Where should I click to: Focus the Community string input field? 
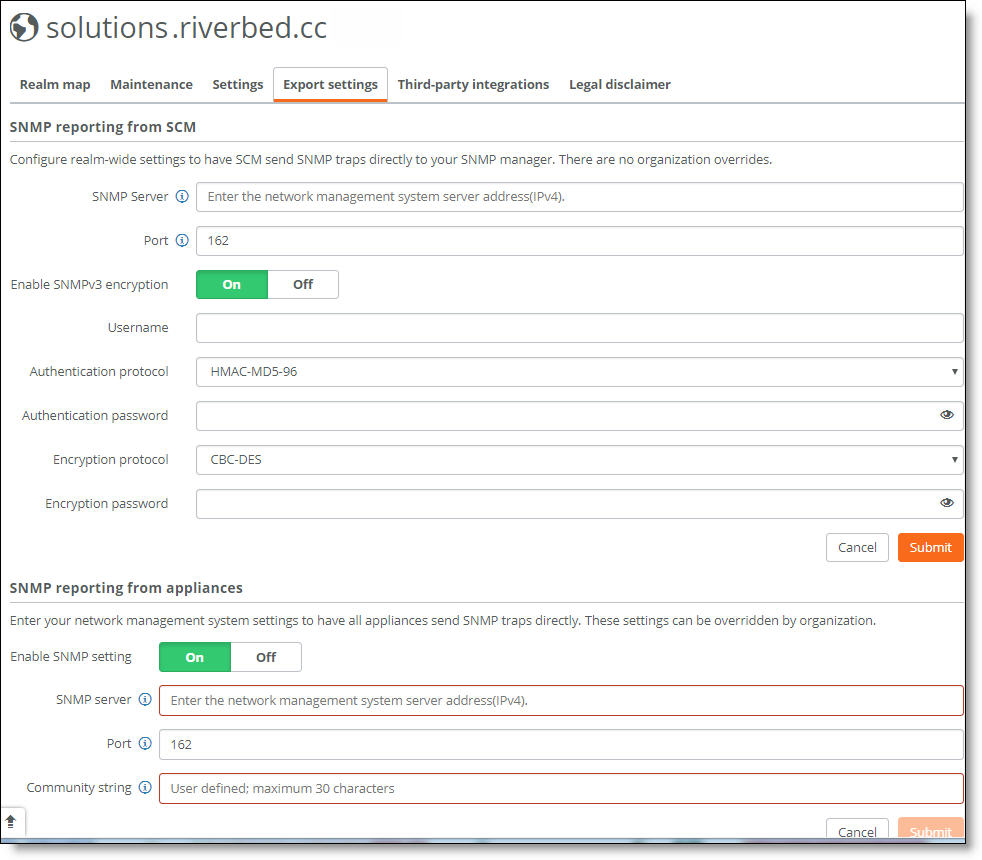561,788
